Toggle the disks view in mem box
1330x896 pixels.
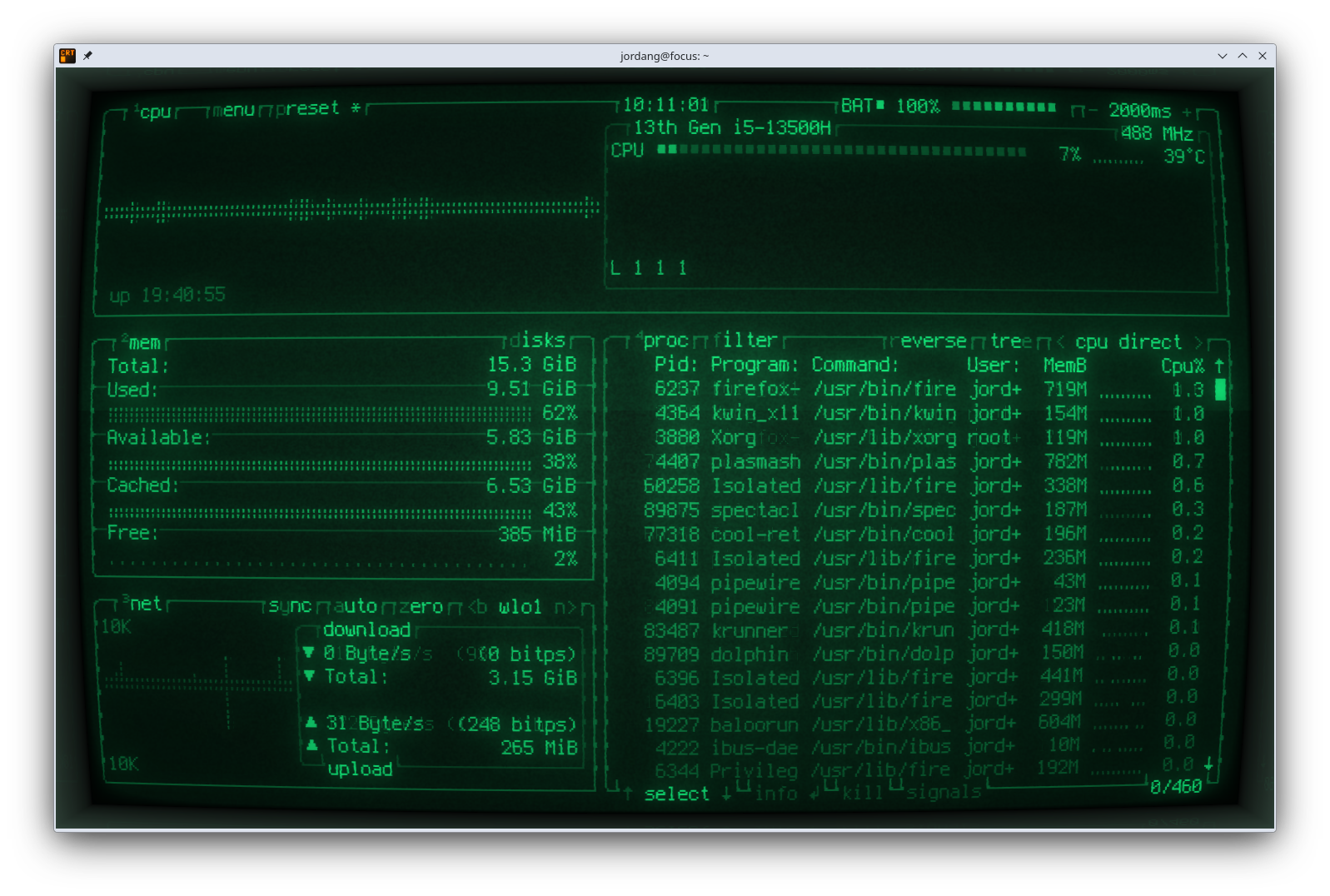point(537,340)
